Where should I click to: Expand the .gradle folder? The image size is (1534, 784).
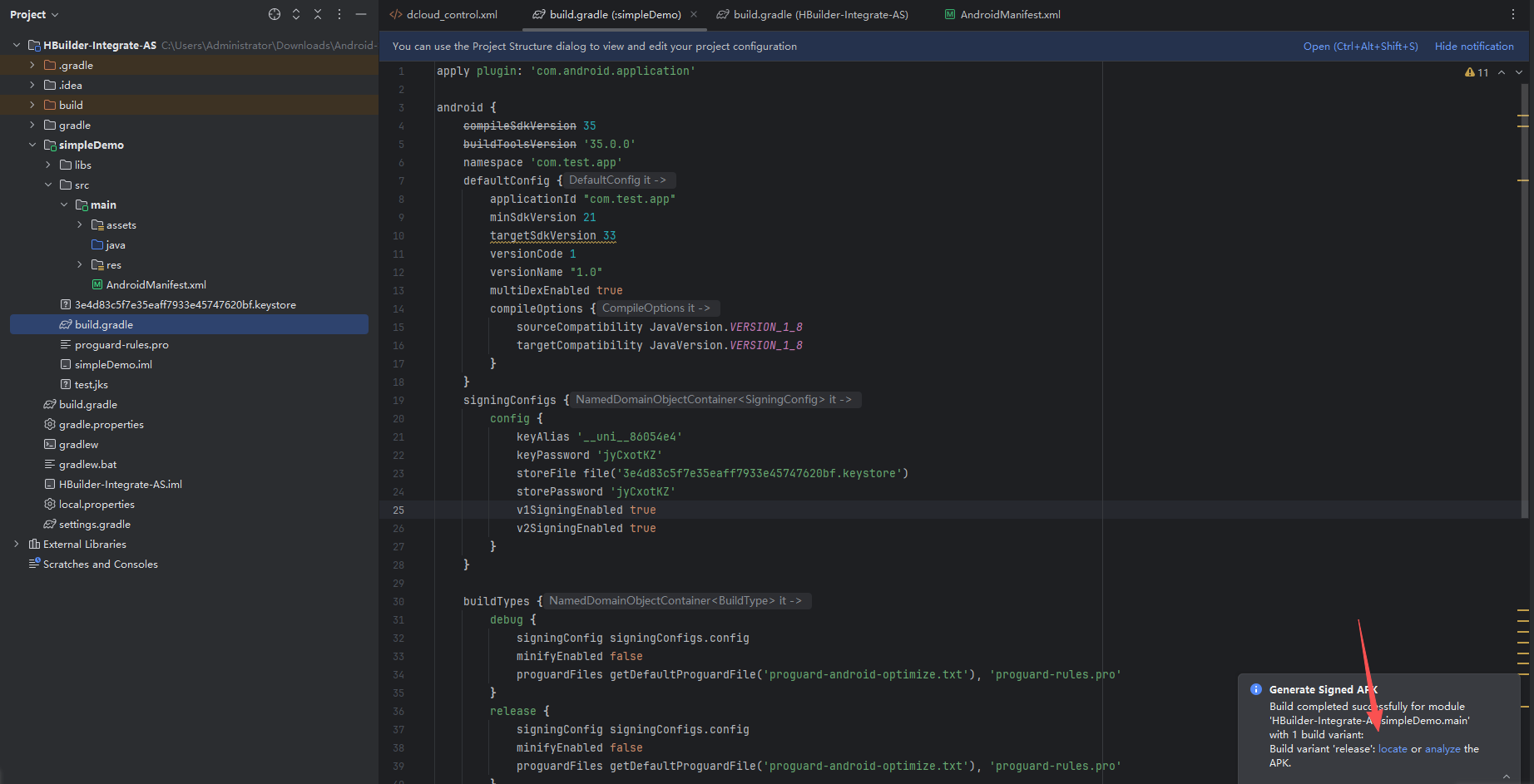[x=32, y=65]
